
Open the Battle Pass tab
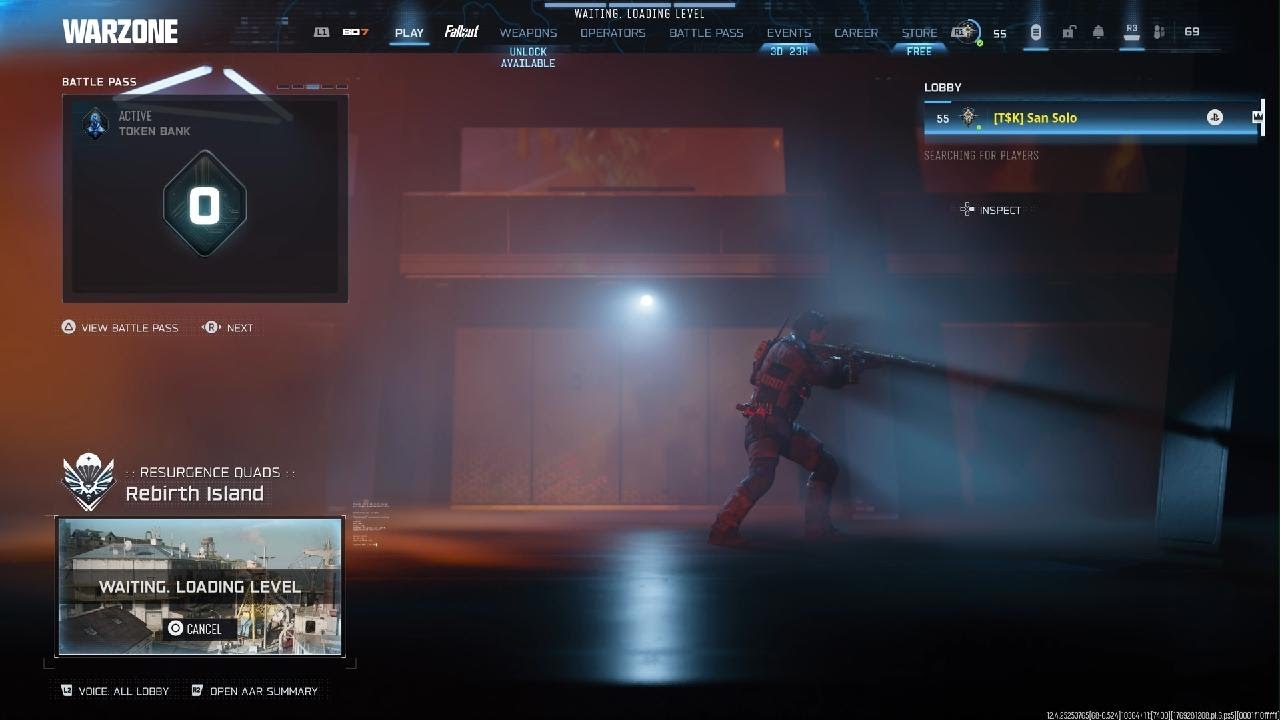point(706,33)
